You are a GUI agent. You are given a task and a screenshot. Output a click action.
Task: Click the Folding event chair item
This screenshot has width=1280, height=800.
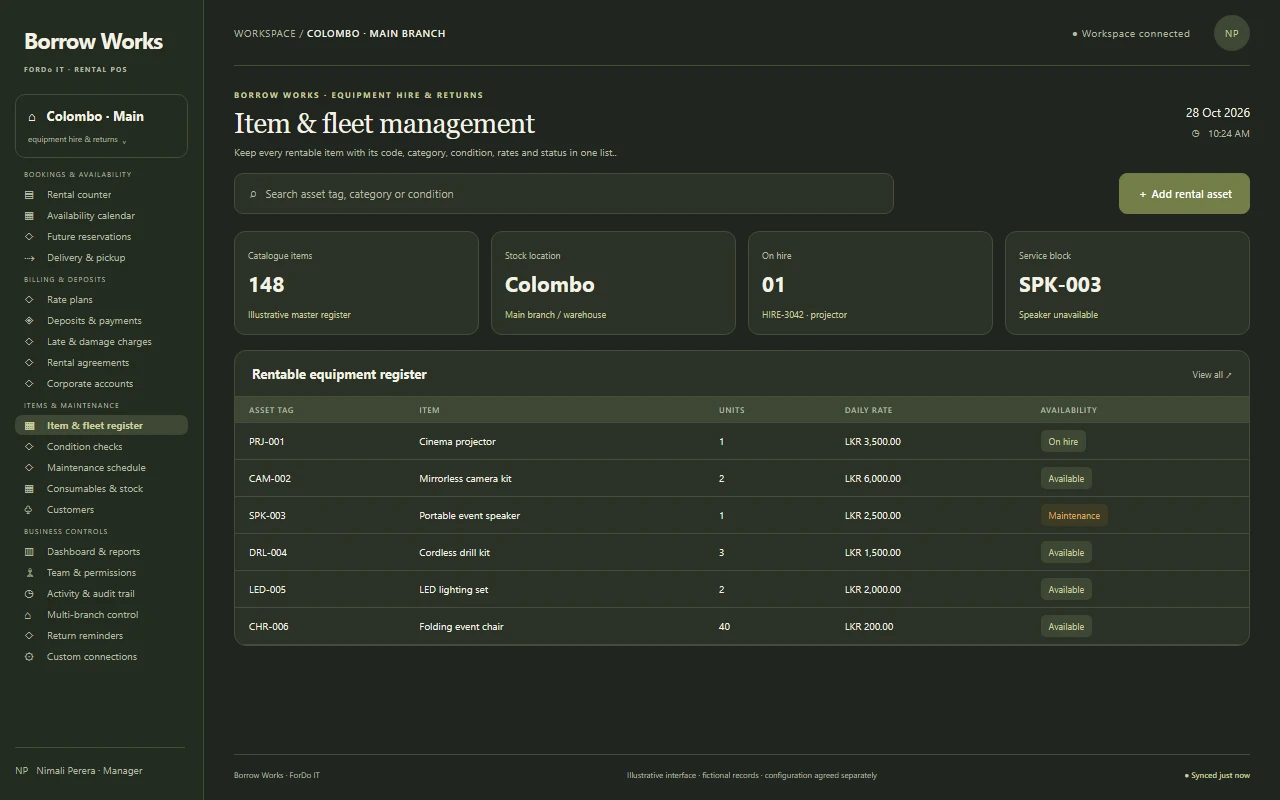pos(461,627)
